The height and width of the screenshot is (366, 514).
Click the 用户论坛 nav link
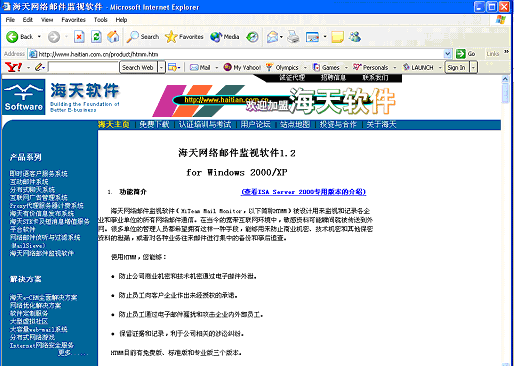(256, 125)
